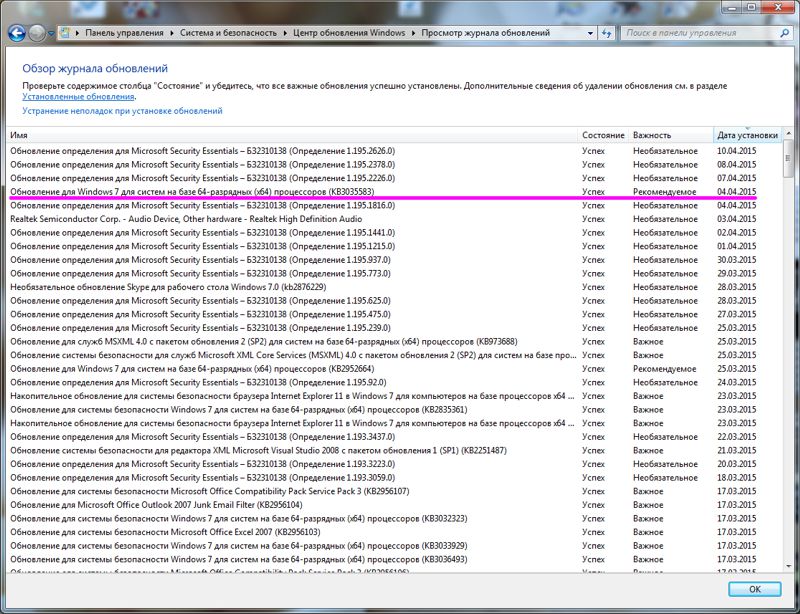This screenshot has width=800, height=614.
Task: Select update row with definition 1.195.2226.0
Action: point(395,178)
